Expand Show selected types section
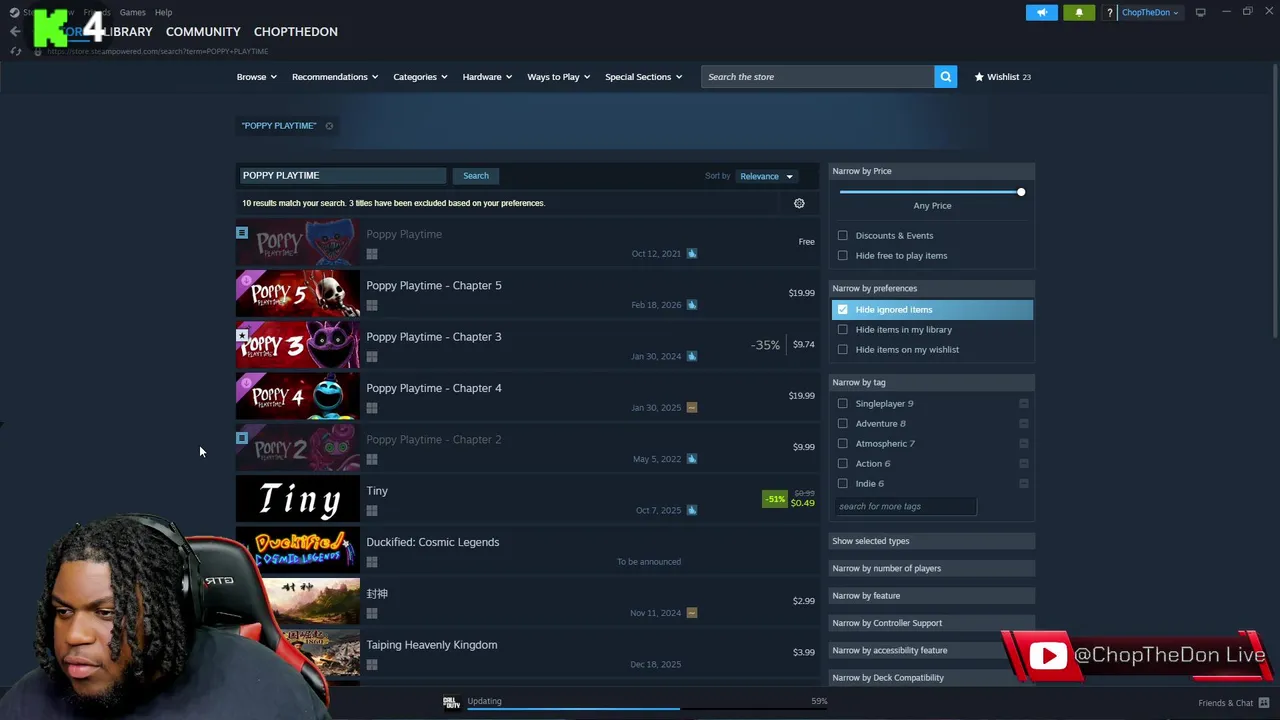The image size is (1280, 720). (x=932, y=541)
